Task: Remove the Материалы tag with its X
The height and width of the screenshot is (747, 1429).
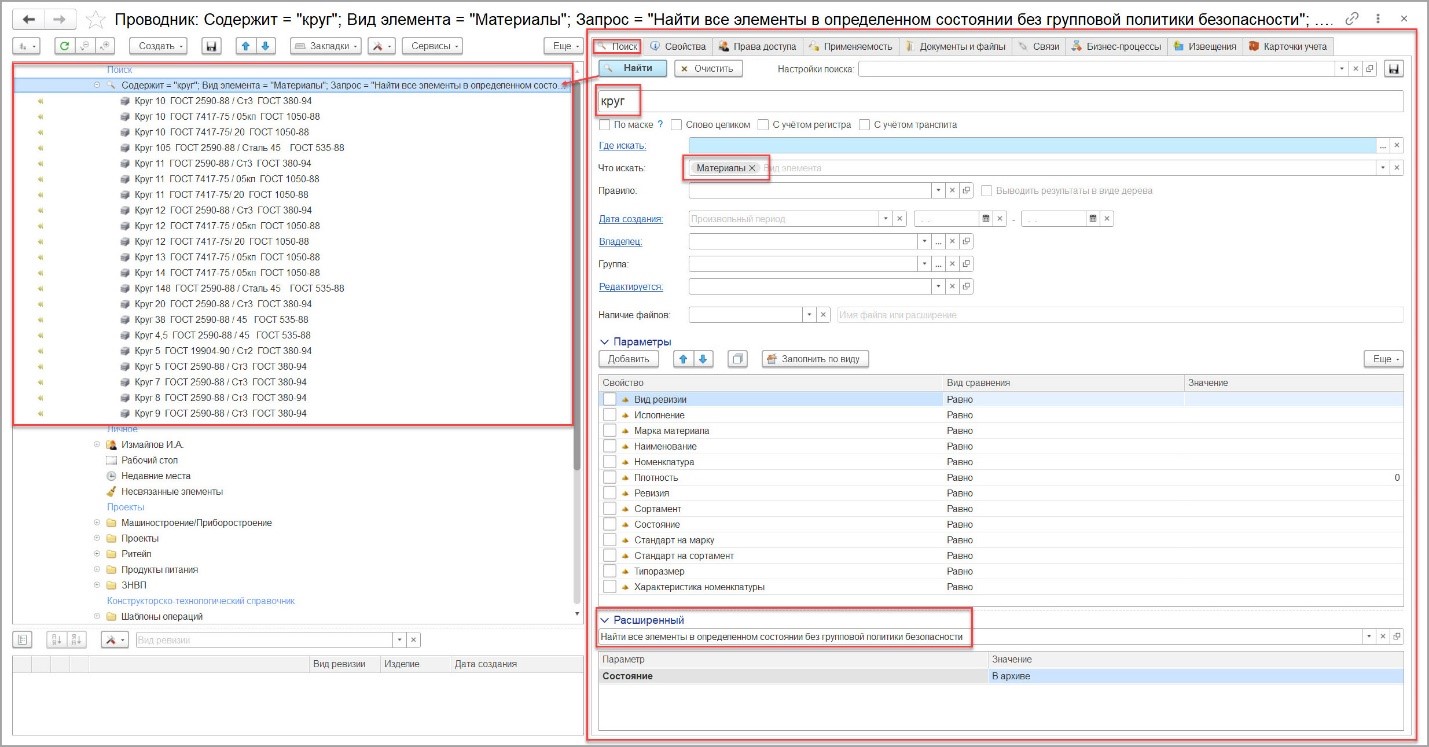Action: (752, 168)
